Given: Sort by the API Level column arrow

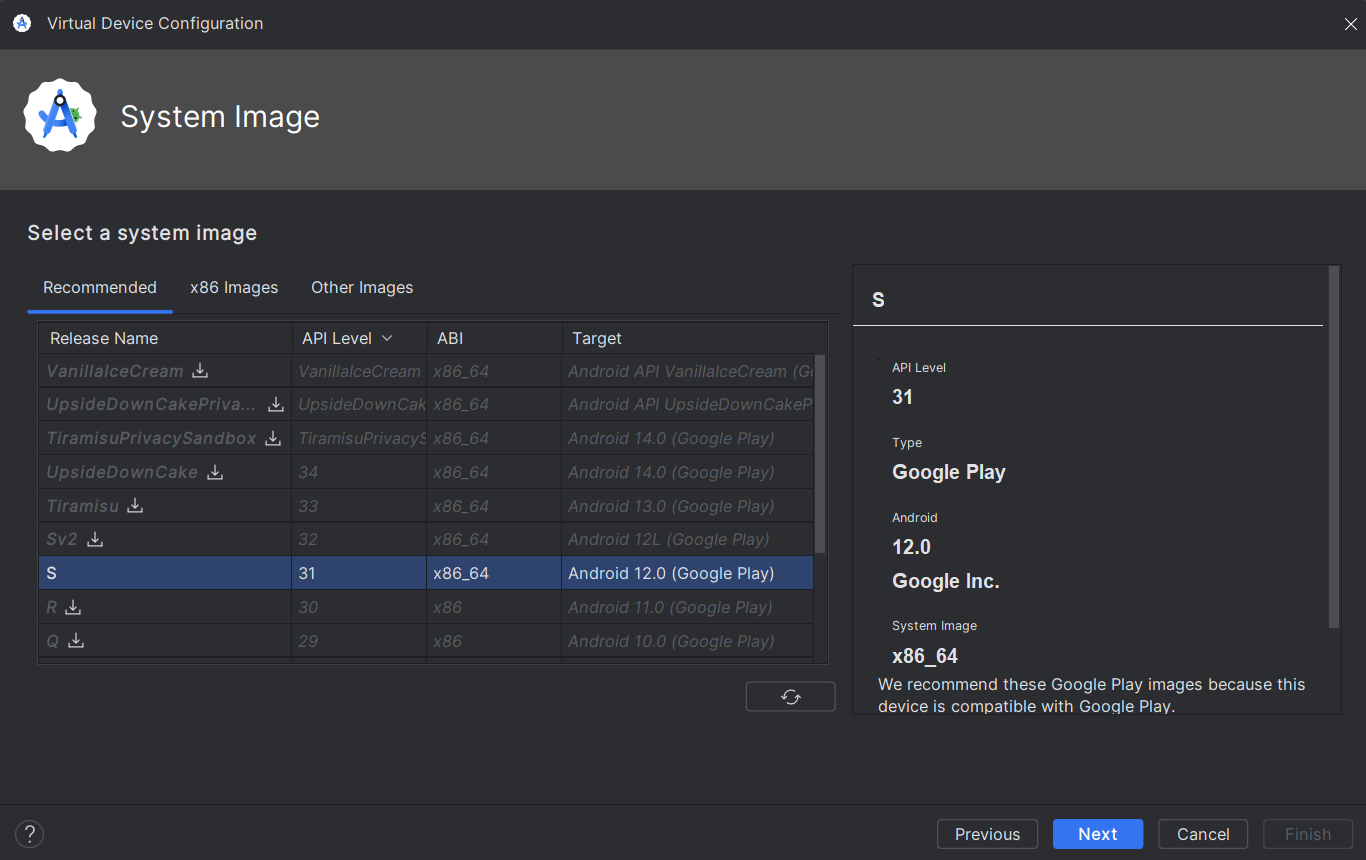Looking at the screenshot, I should click(x=387, y=339).
